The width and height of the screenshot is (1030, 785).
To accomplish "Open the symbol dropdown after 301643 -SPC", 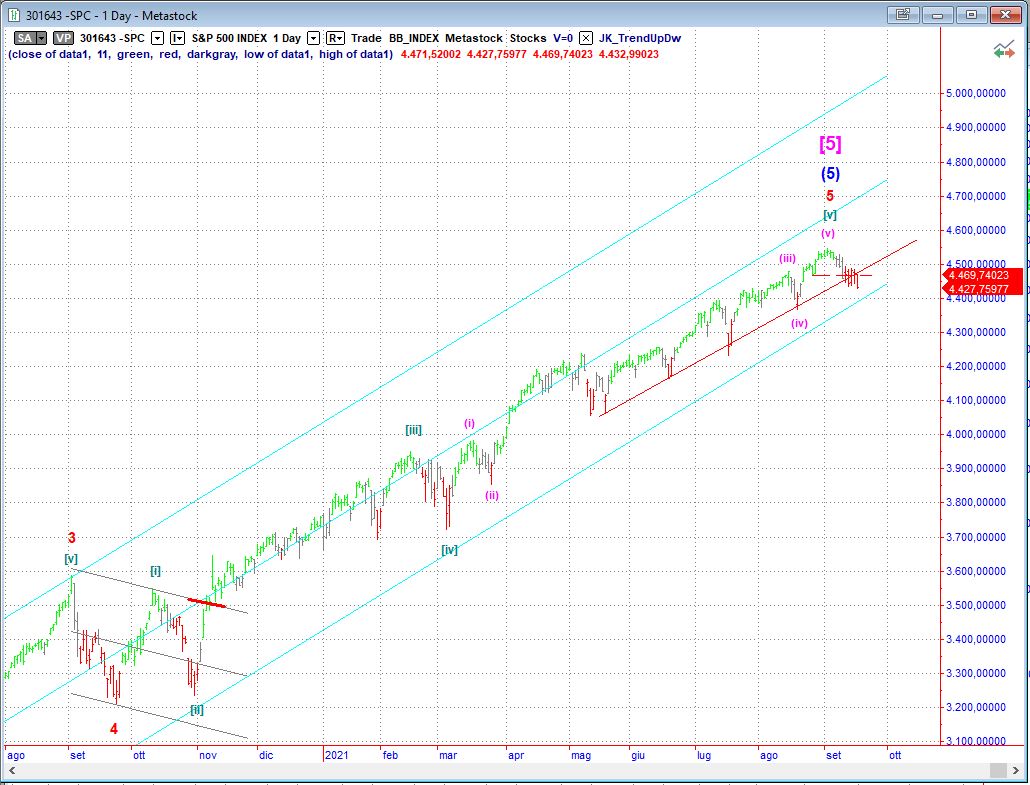I will [x=157, y=38].
